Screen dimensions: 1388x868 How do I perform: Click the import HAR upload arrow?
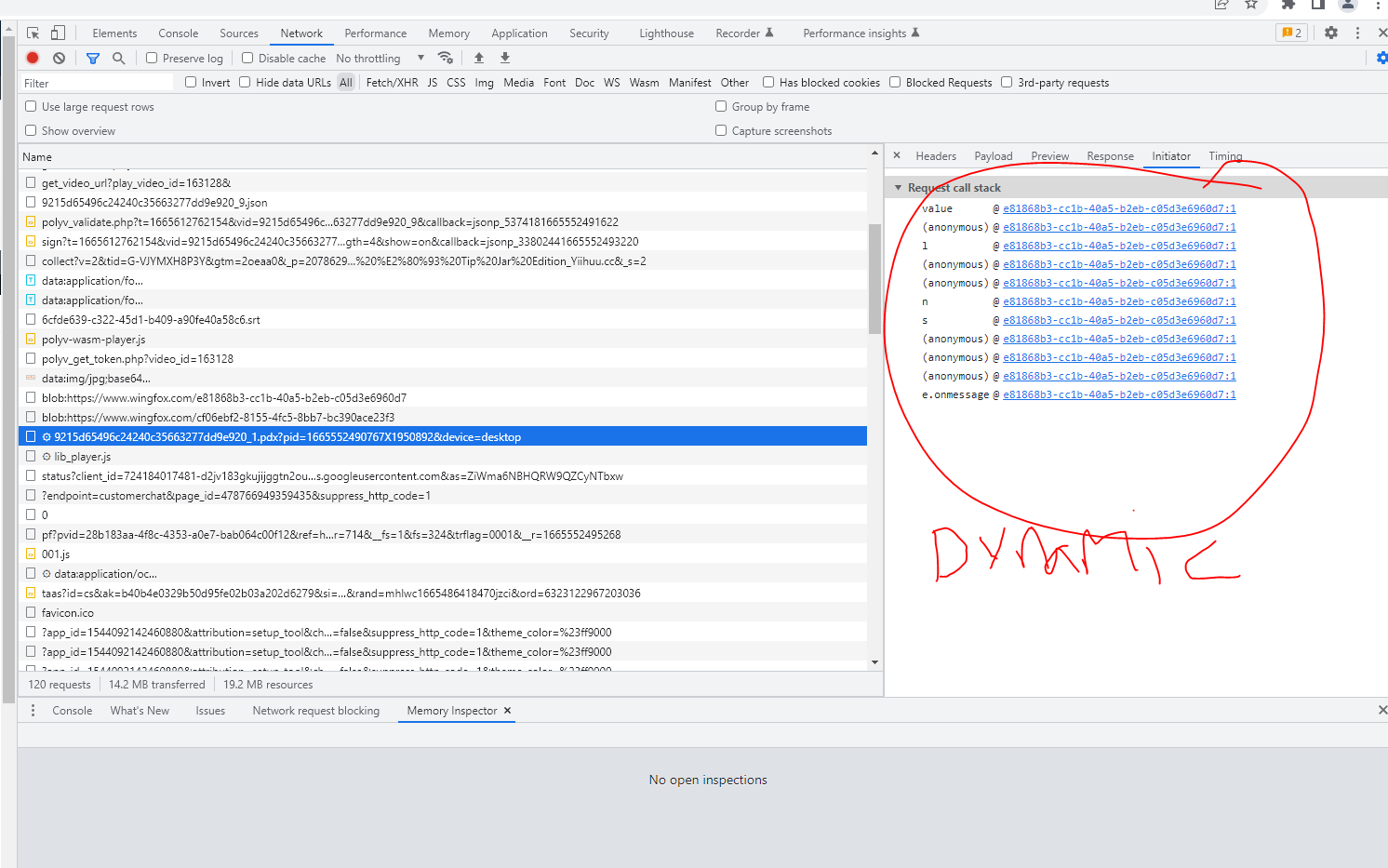(479, 58)
